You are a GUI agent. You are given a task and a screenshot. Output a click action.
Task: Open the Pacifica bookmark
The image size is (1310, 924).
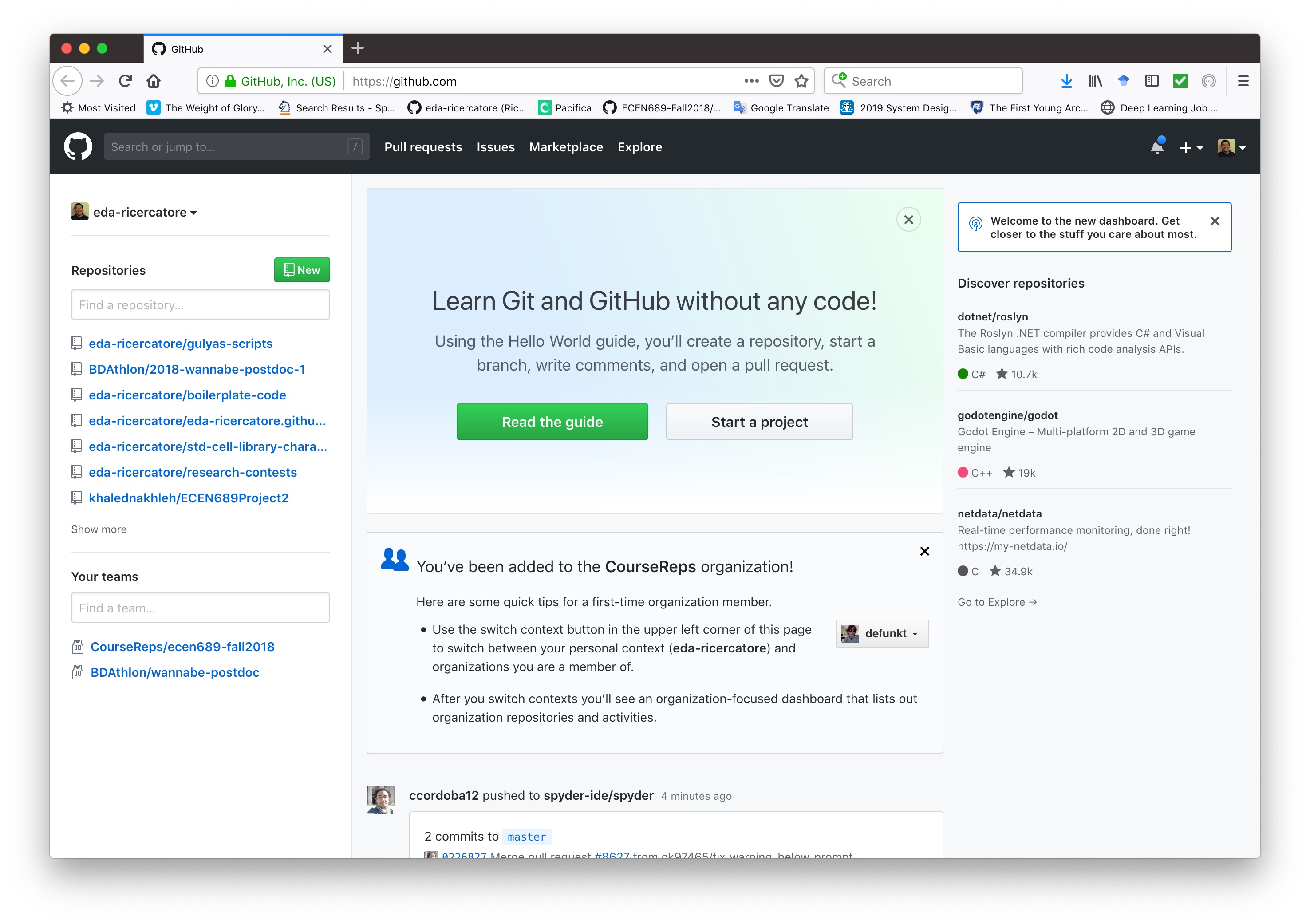565,107
